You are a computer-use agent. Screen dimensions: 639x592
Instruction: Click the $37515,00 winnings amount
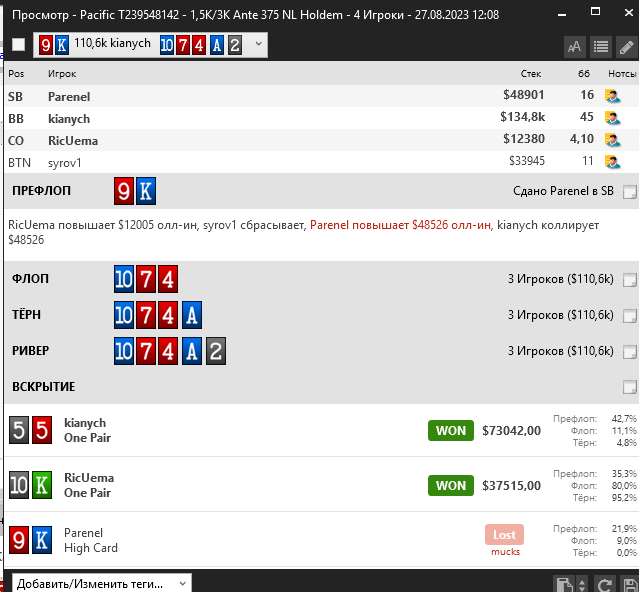[511, 486]
